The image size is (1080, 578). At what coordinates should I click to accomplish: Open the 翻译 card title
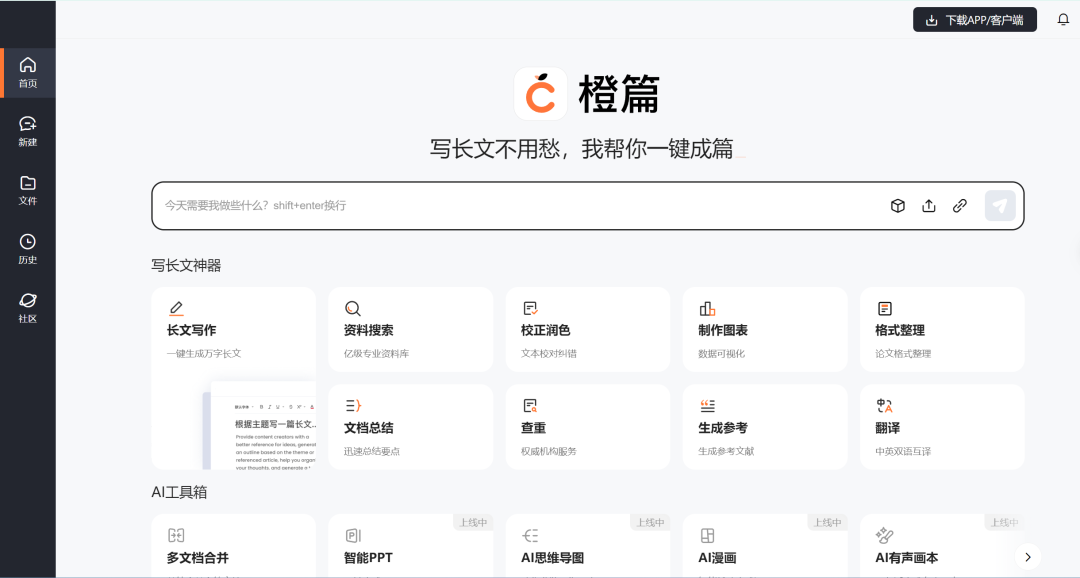(x=888, y=428)
